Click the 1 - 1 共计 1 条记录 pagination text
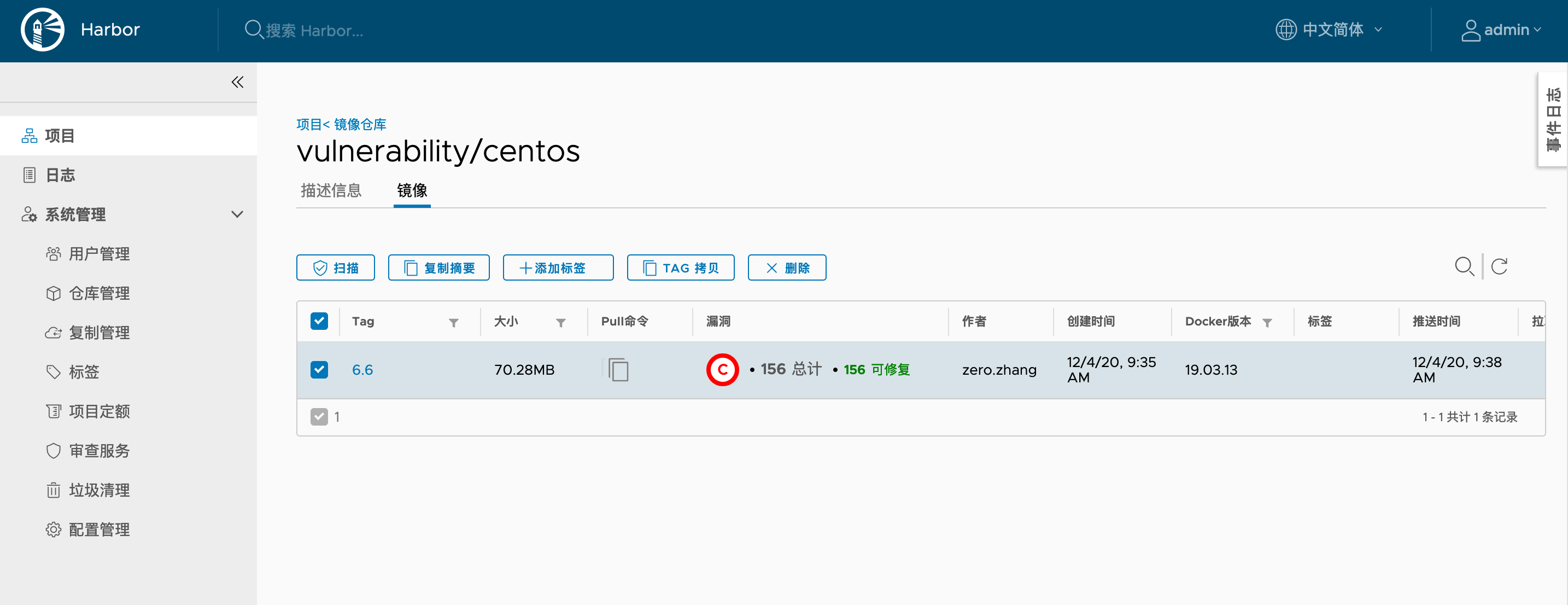Viewport: 1568px width, 605px height. [1470, 417]
